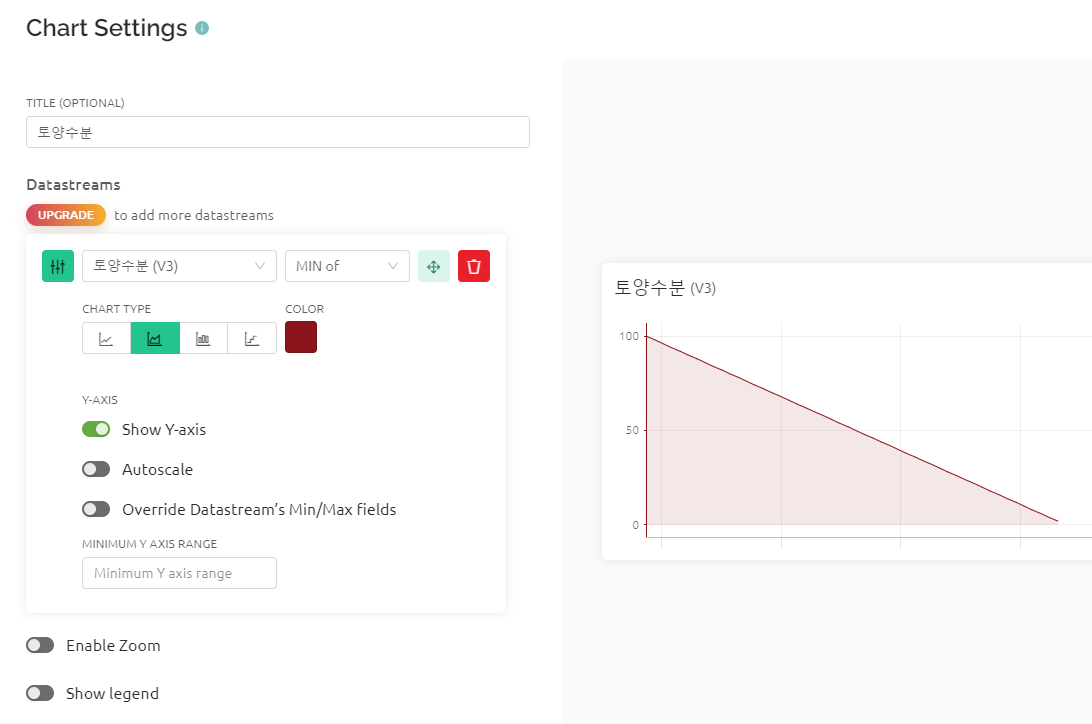
Task: Click the Title (optional) input field
Action: (278, 132)
